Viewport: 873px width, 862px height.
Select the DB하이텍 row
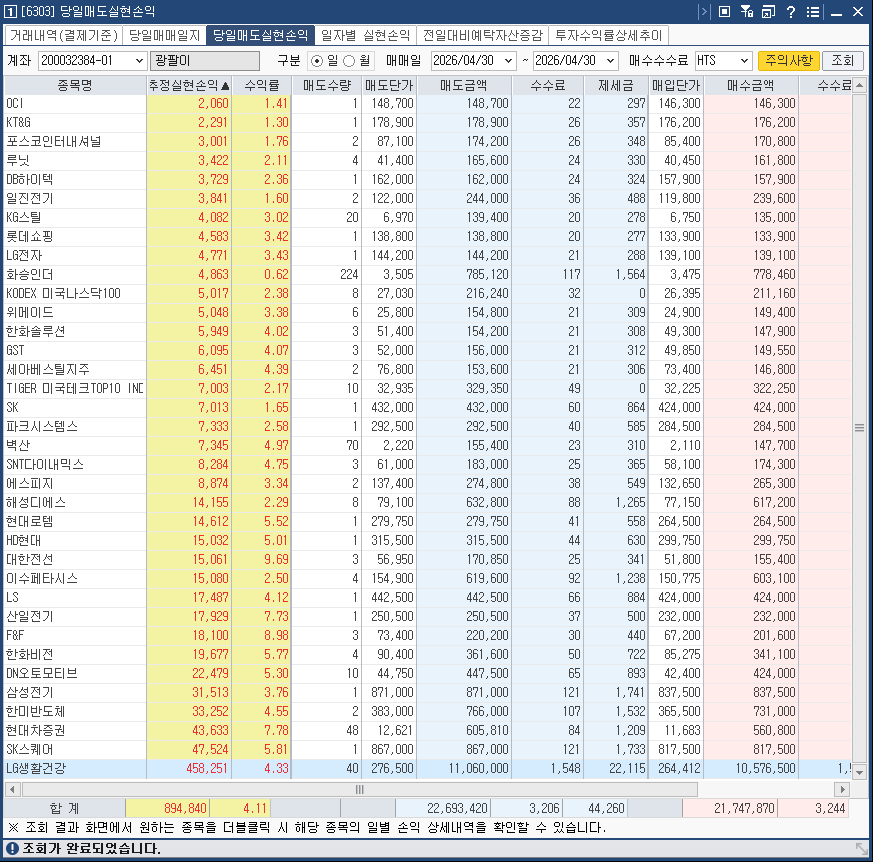tap(428, 179)
